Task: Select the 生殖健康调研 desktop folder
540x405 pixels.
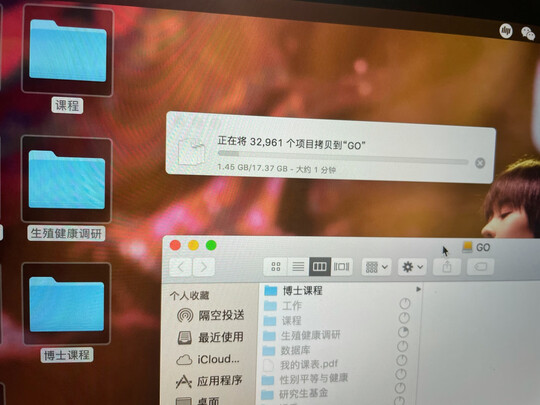Action: click(66, 188)
